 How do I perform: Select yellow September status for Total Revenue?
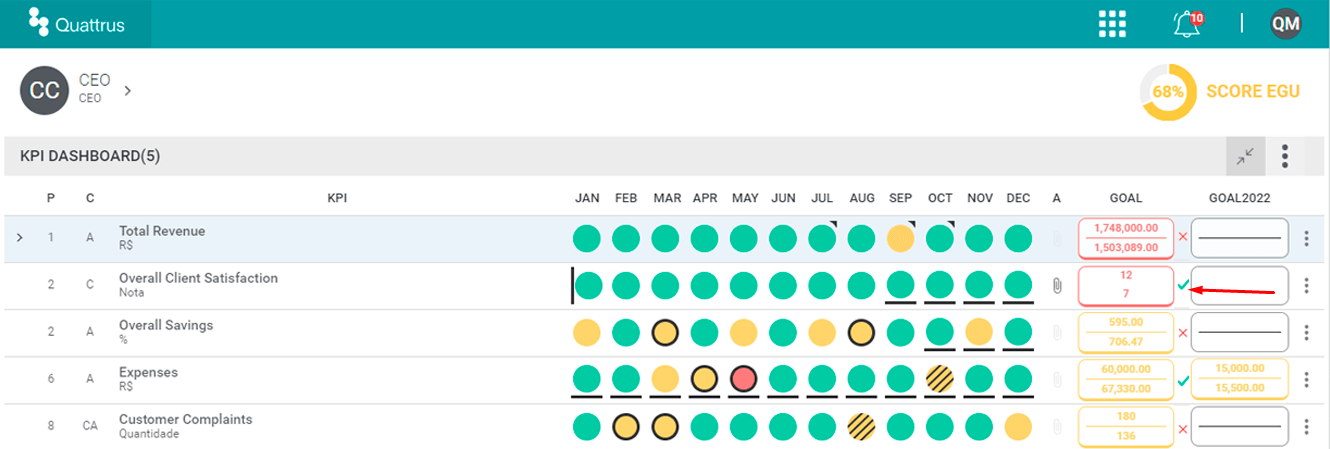pos(900,238)
